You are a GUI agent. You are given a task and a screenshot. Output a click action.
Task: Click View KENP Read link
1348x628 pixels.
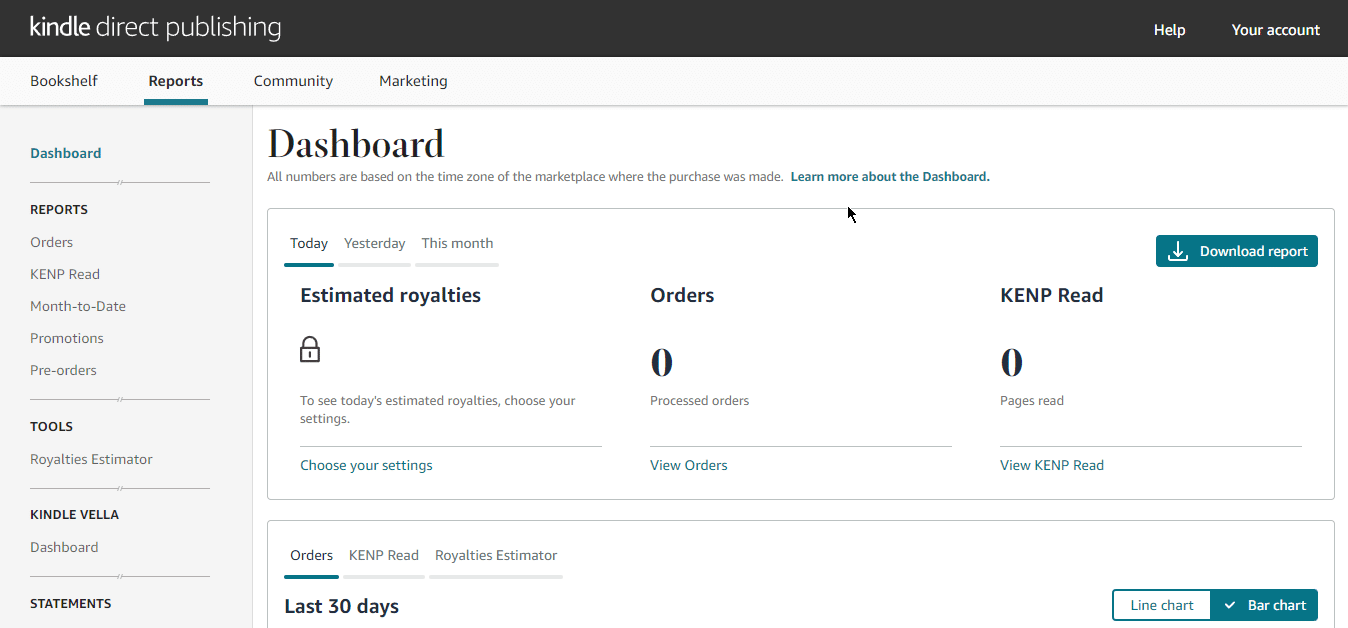point(1051,465)
